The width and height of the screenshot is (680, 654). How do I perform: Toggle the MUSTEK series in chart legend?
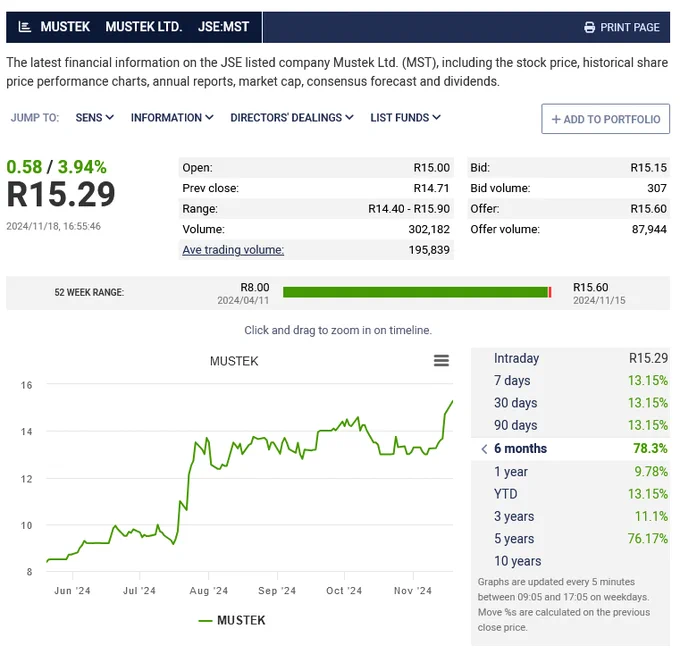(232, 620)
